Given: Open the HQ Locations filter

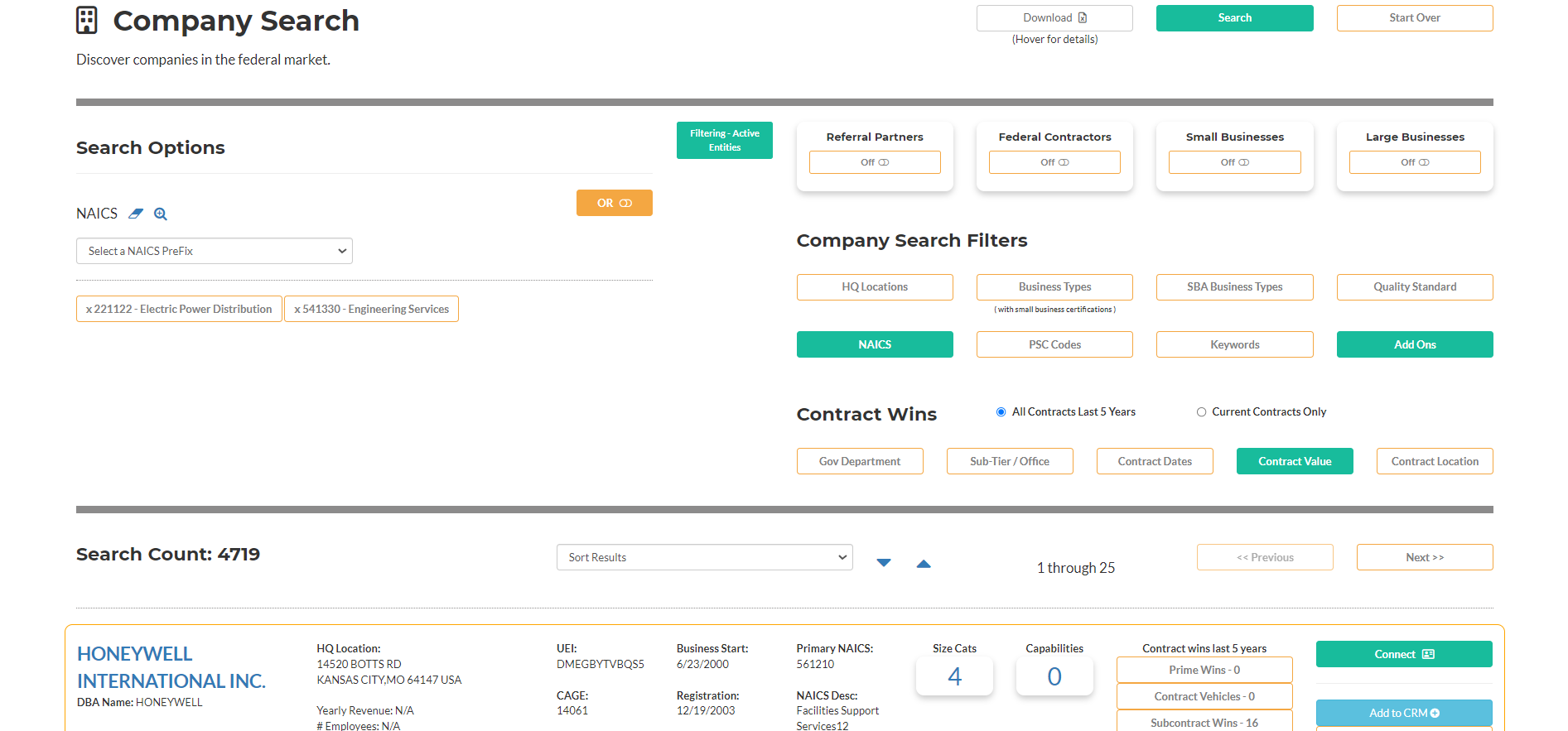Looking at the screenshot, I should pos(874,287).
